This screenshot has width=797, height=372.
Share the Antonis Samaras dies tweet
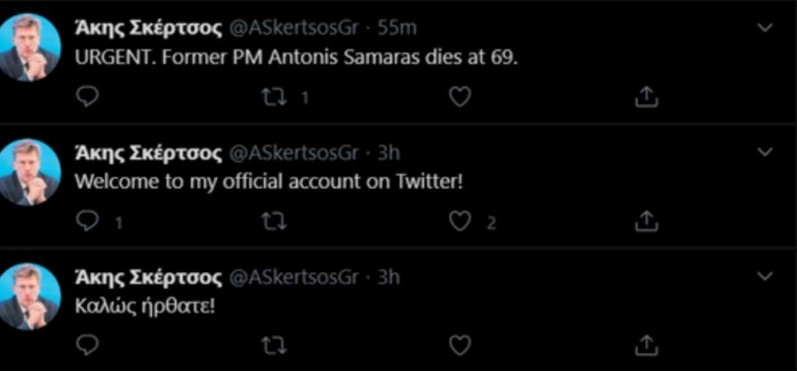pos(647,97)
